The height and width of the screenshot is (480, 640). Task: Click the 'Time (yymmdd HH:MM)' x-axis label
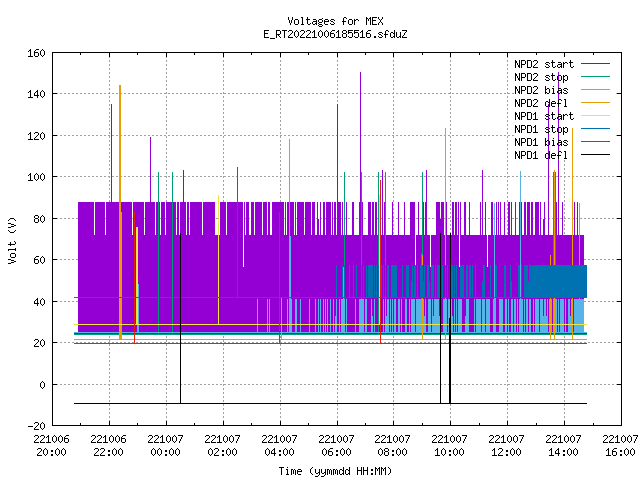335,471
